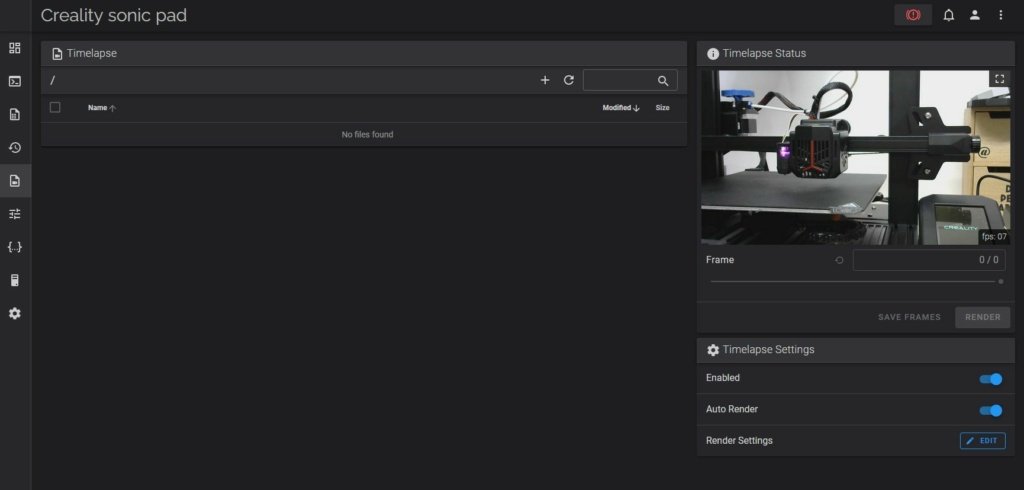Image resolution: width=1024 pixels, height=490 pixels.
Task: Click the Timelapse Settings gear icon
Action: (713, 350)
